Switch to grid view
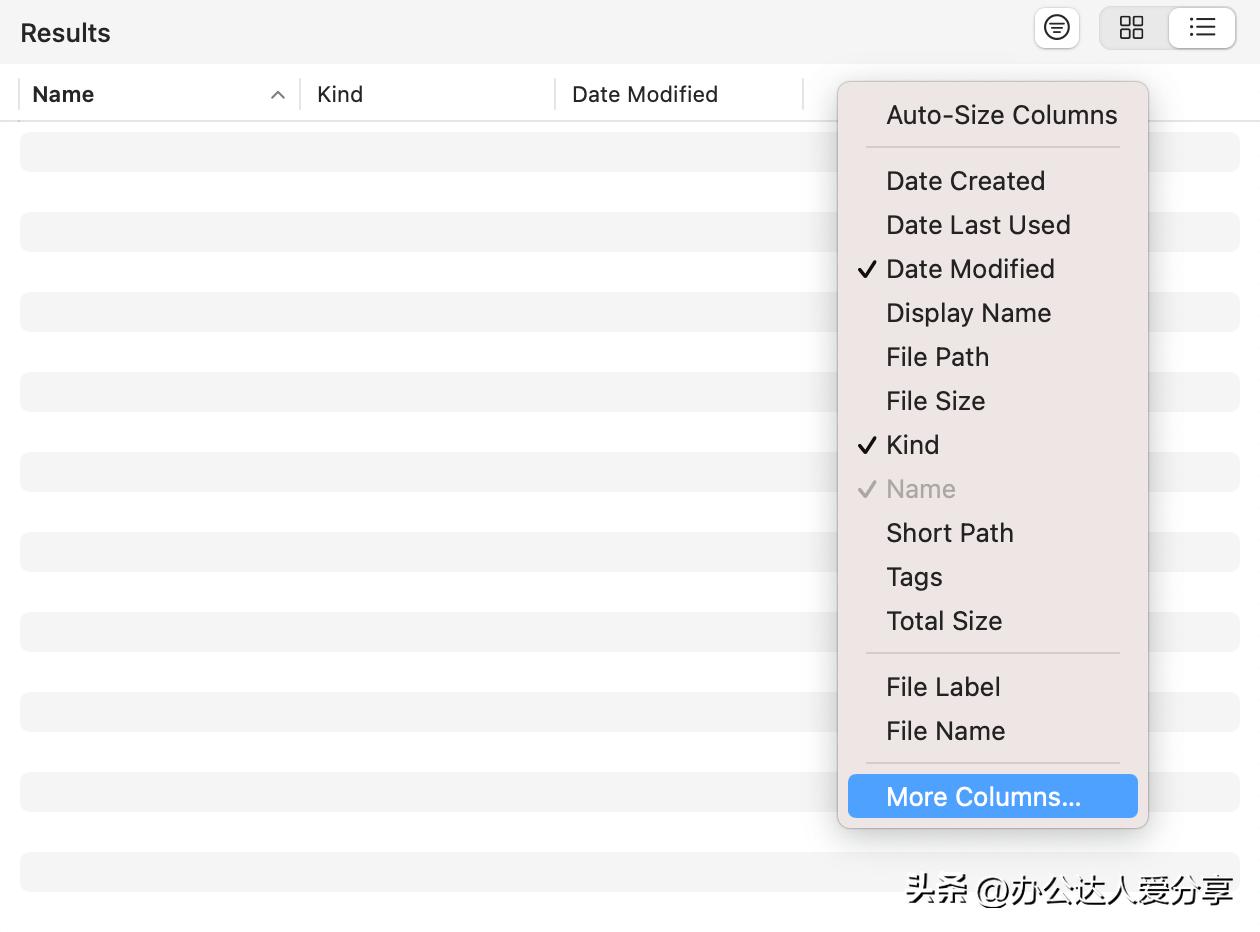 click(1132, 28)
